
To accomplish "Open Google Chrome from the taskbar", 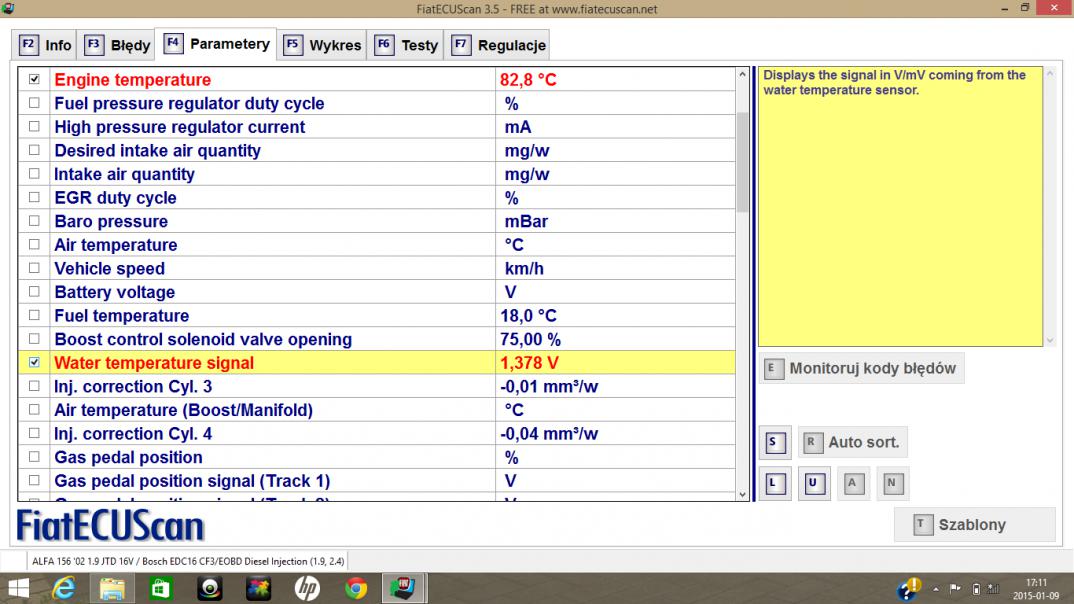I will click(356, 588).
